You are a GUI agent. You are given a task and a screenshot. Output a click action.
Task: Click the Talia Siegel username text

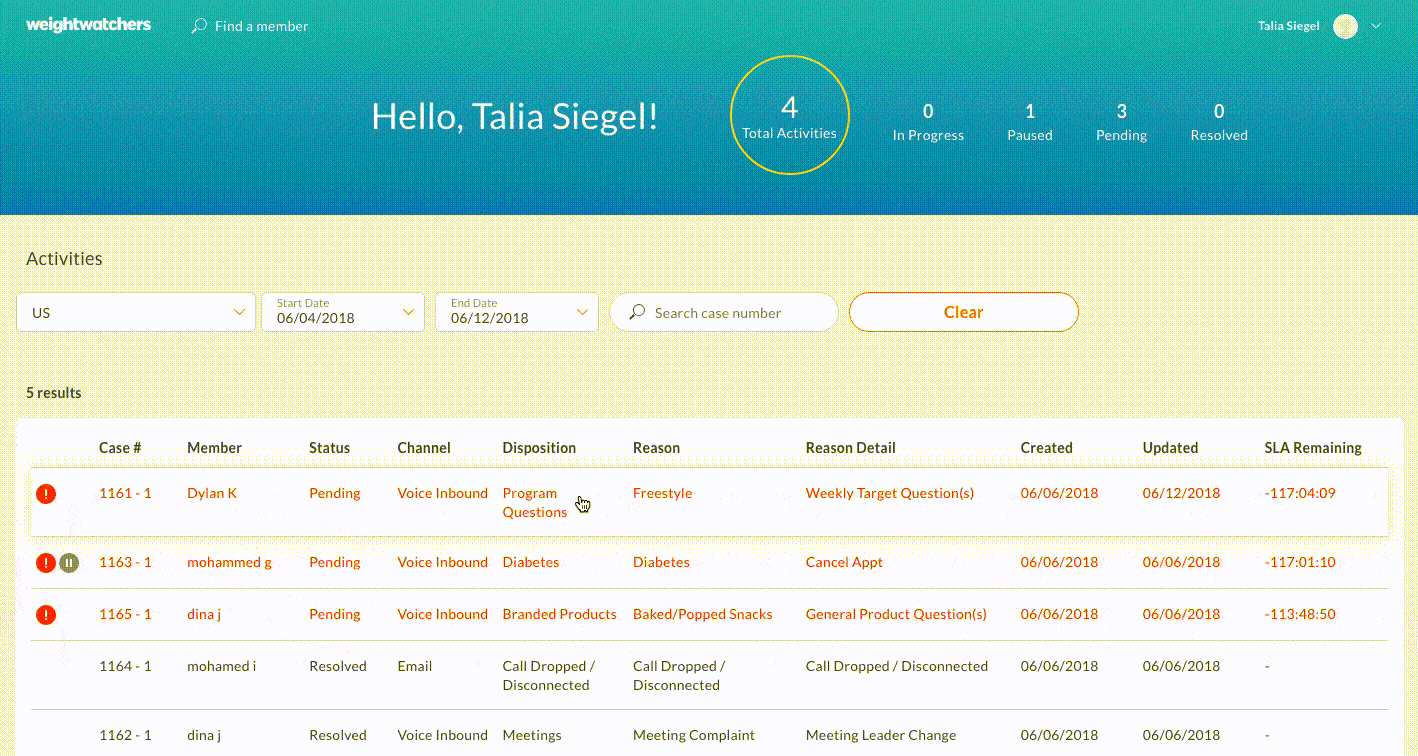[1289, 26]
